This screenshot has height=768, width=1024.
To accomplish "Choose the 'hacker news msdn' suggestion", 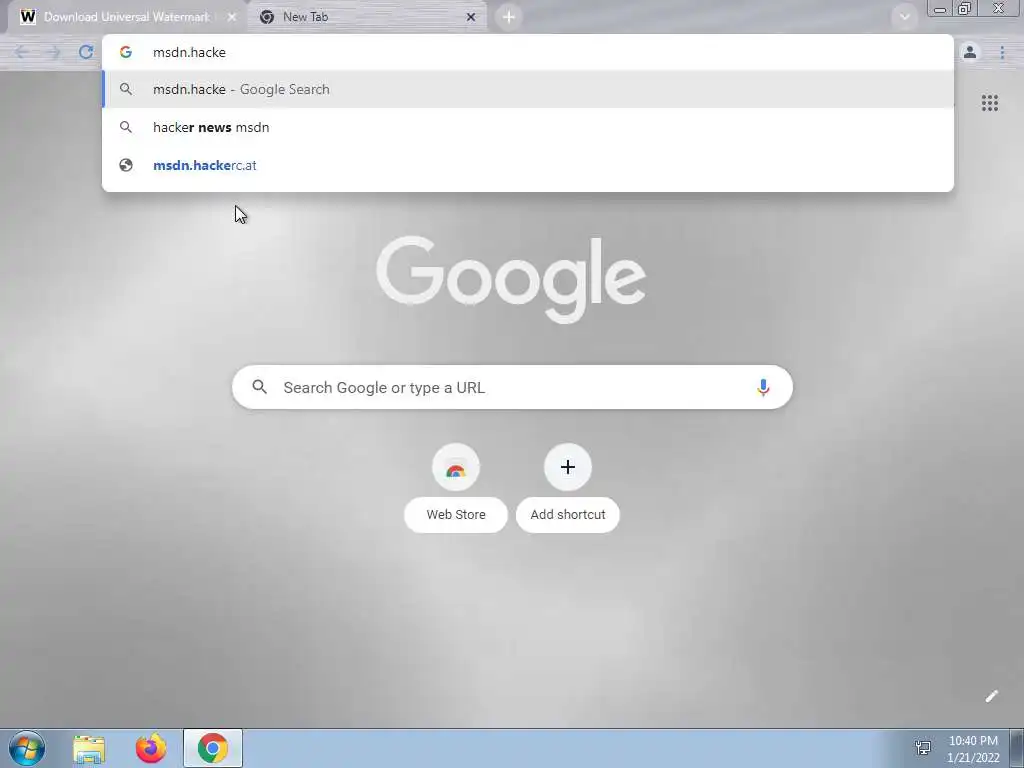I will pyautogui.click(x=528, y=127).
